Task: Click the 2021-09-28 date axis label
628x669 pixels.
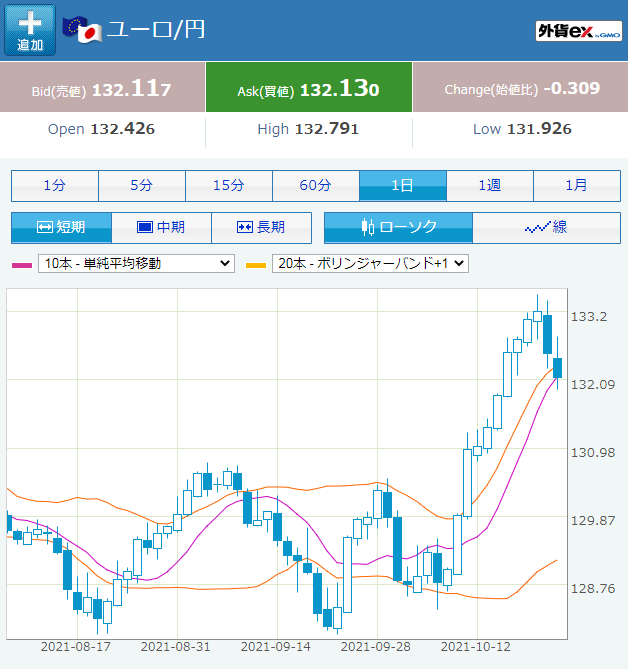Action: pos(375,647)
